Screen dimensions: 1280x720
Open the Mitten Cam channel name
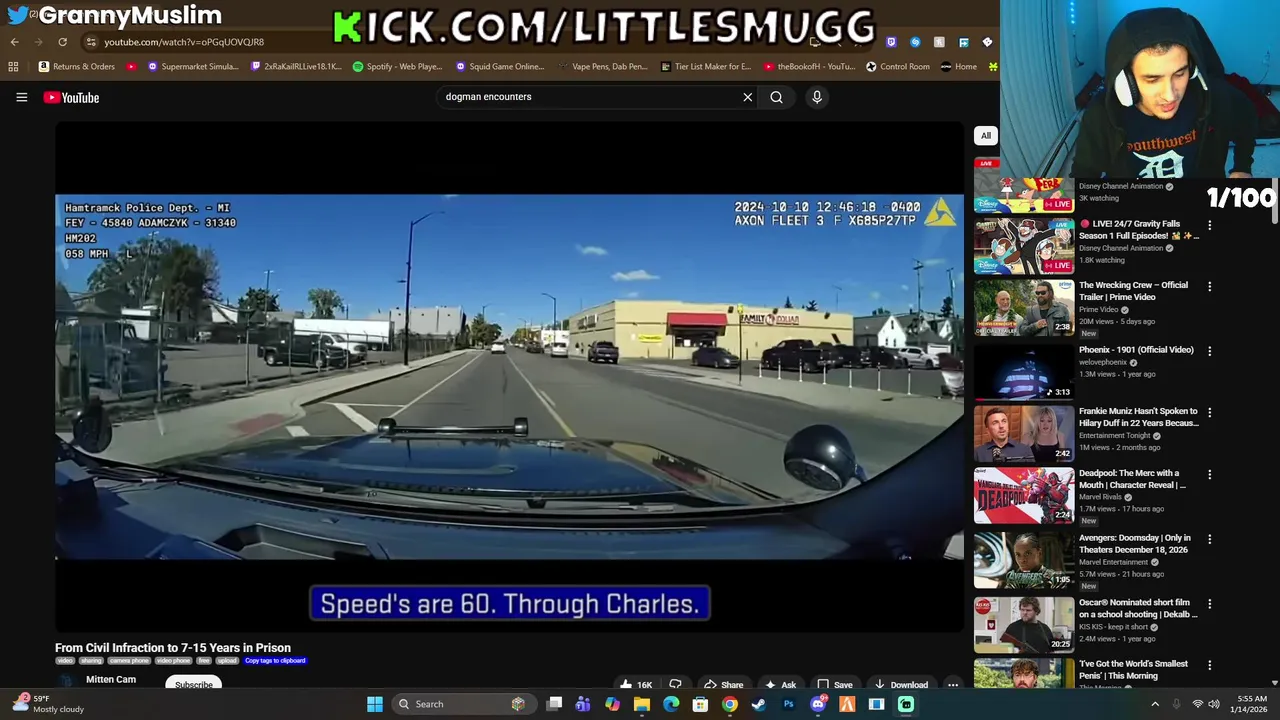pos(111,680)
